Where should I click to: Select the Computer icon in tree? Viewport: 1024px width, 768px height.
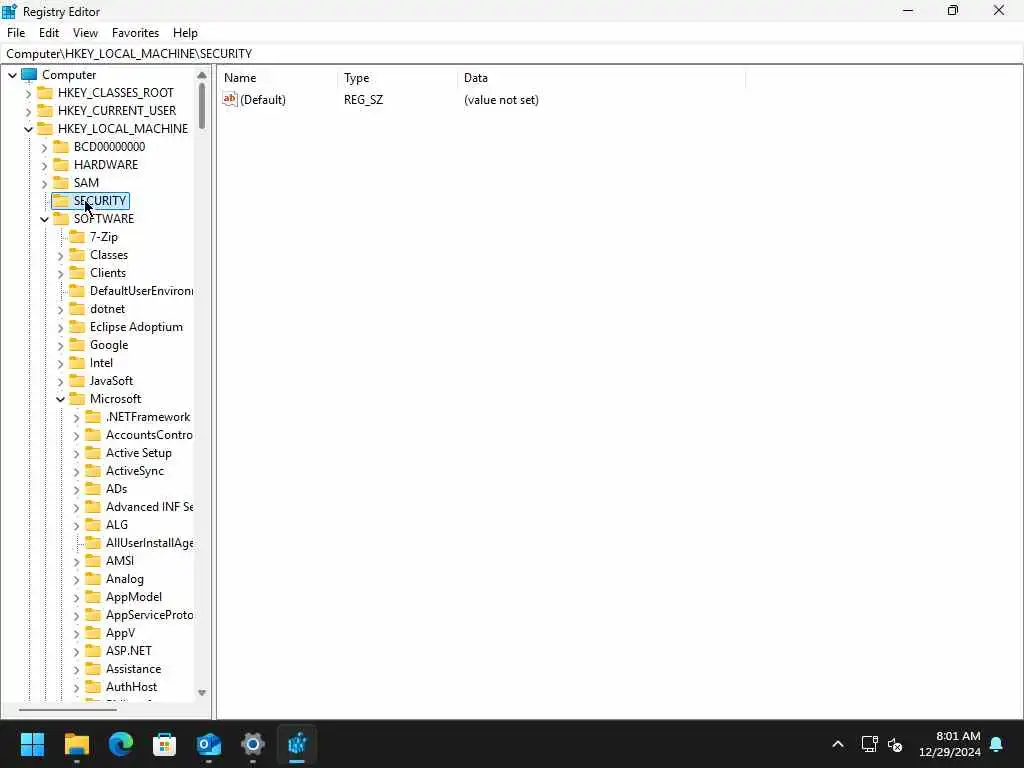coord(29,74)
